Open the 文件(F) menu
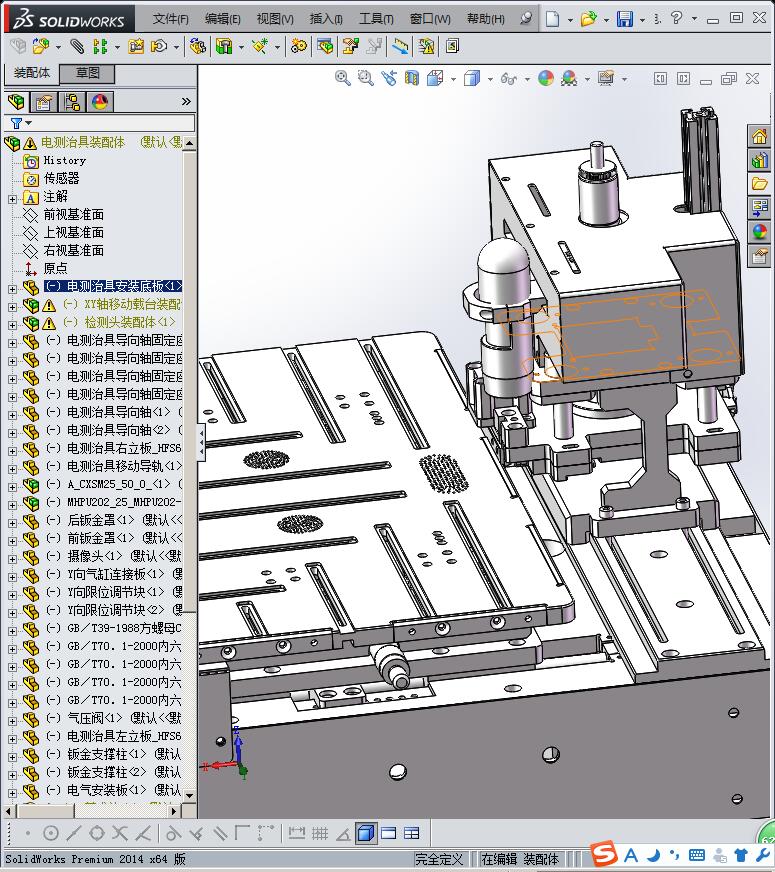The width and height of the screenshot is (775, 872). click(171, 19)
